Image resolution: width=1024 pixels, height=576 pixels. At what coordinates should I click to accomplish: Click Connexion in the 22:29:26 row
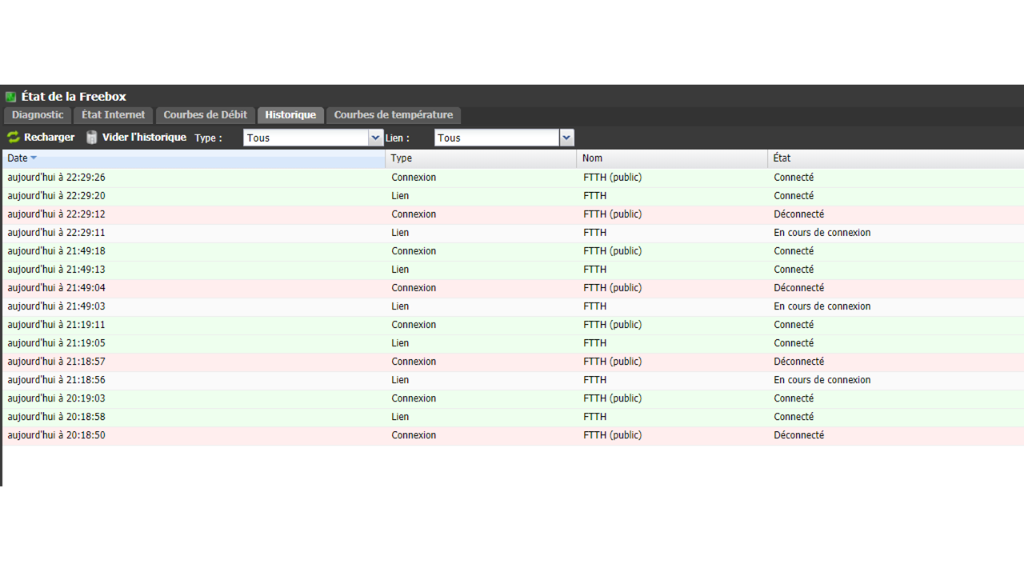pos(413,178)
